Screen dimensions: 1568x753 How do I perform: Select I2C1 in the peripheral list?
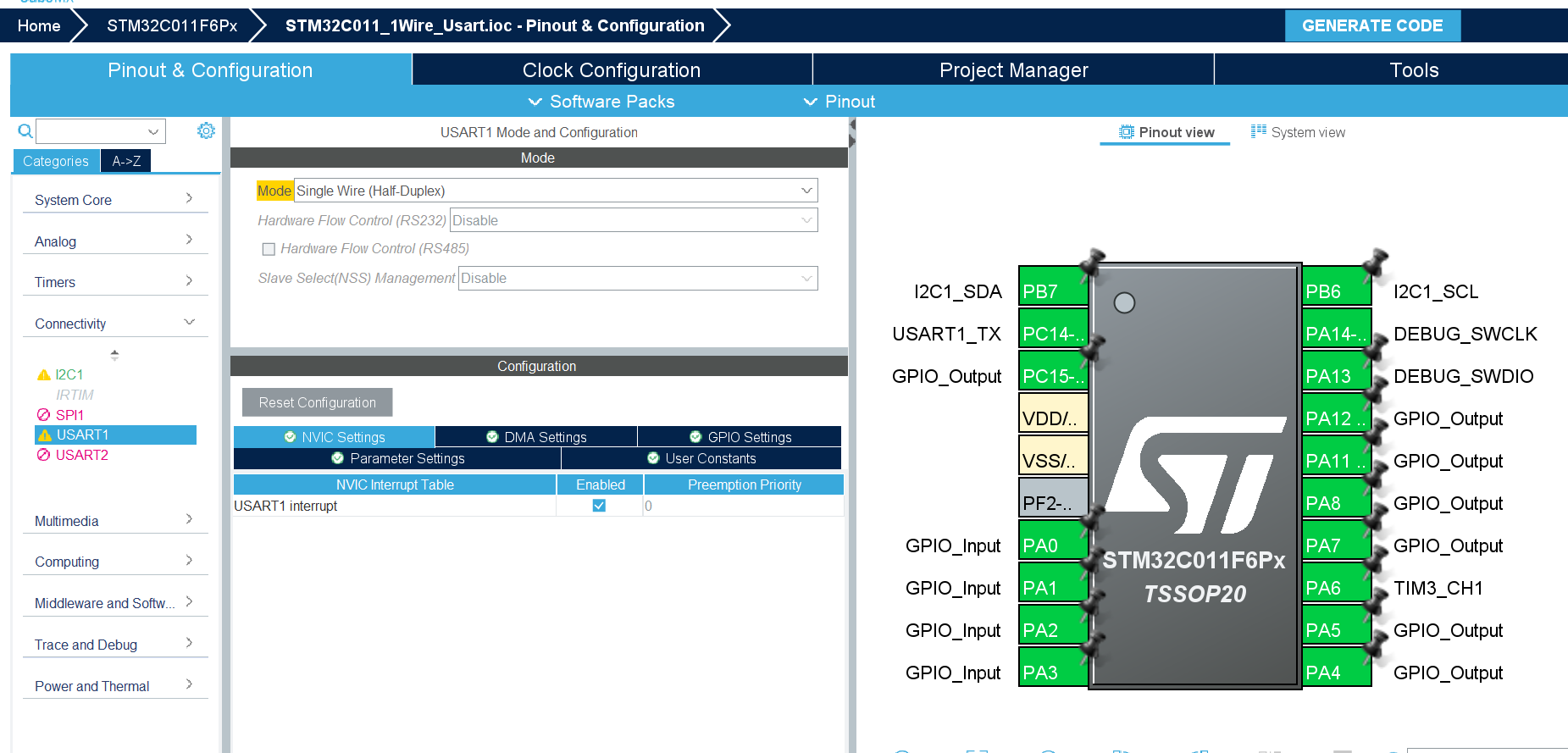click(x=69, y=374)
